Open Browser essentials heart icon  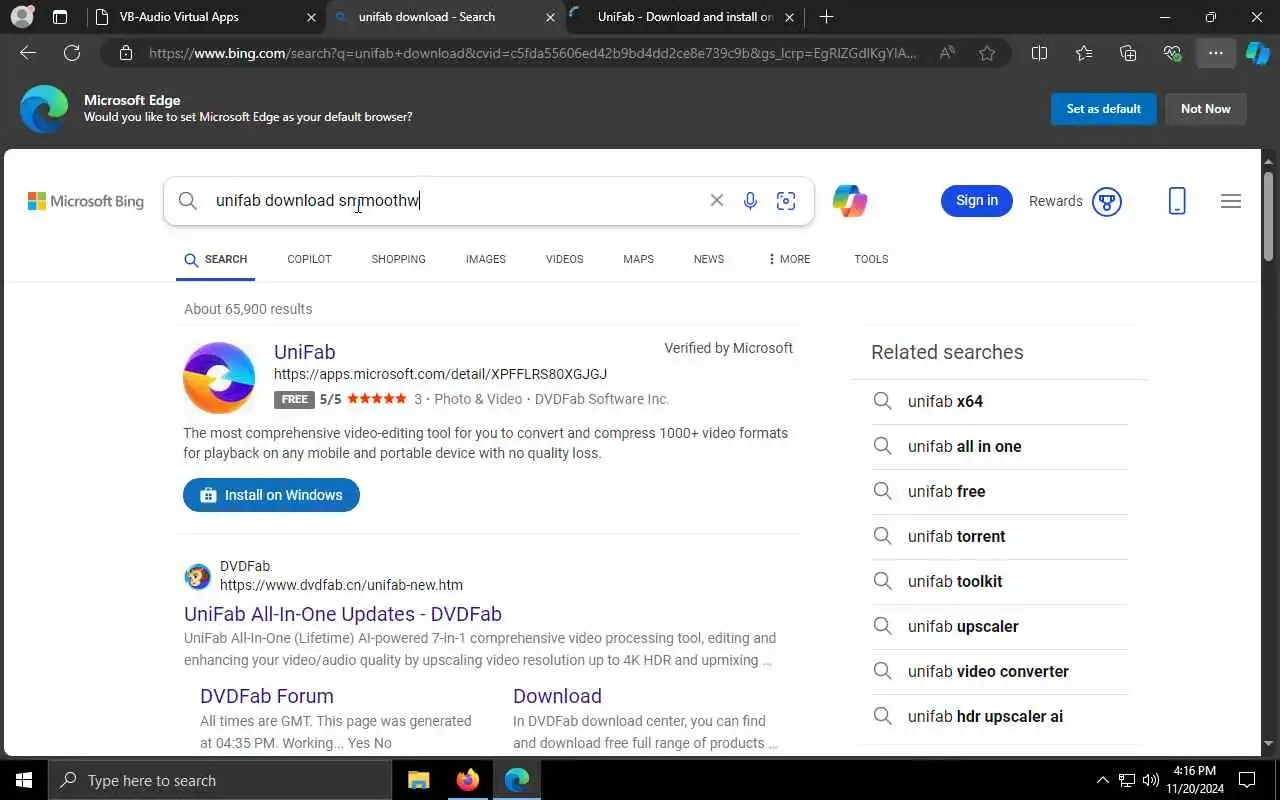click(1172, 53)
